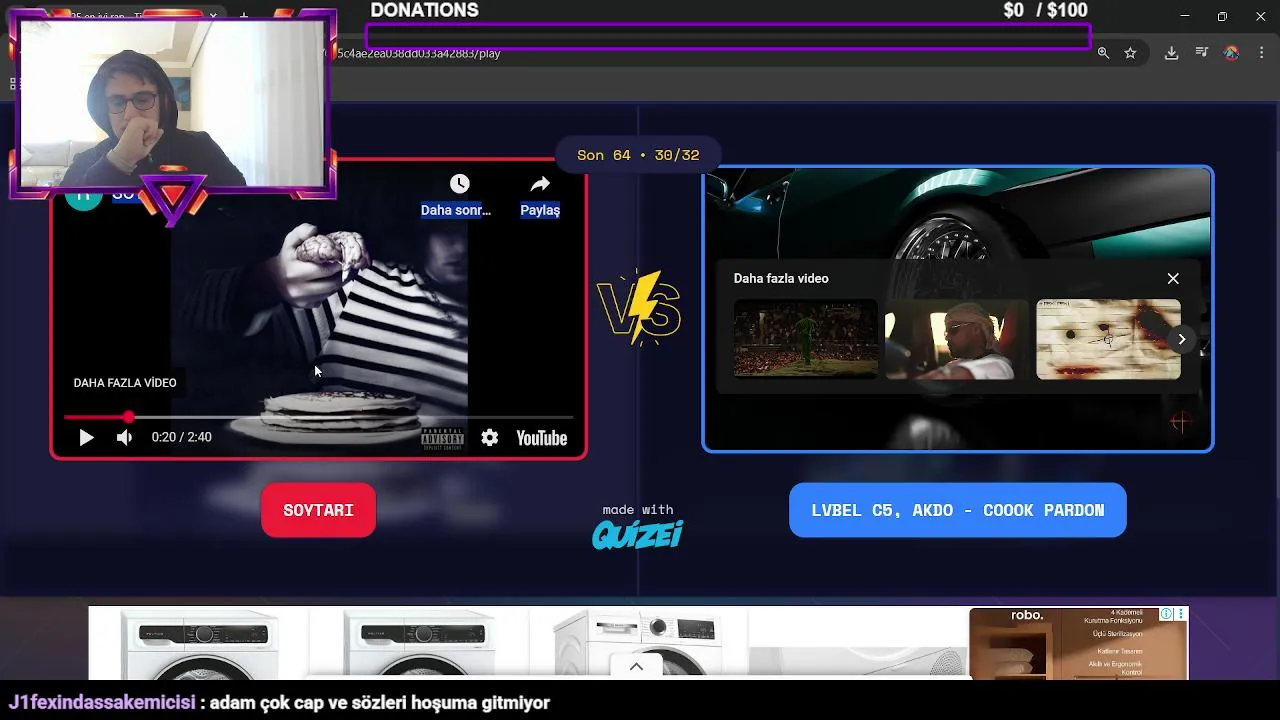Open video on YouTube via logo
The image size is (1280, 720).
(x=541, y=438)
